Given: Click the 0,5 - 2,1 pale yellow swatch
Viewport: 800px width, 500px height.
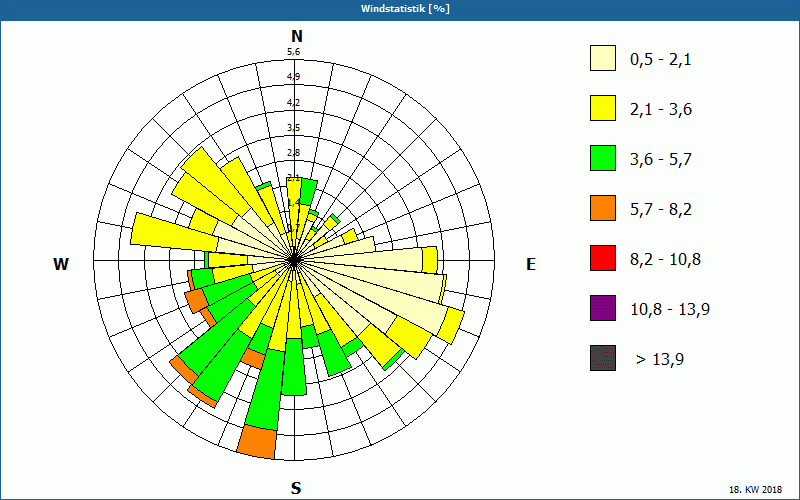Looking at the screenshot, I should pos(603,58).
